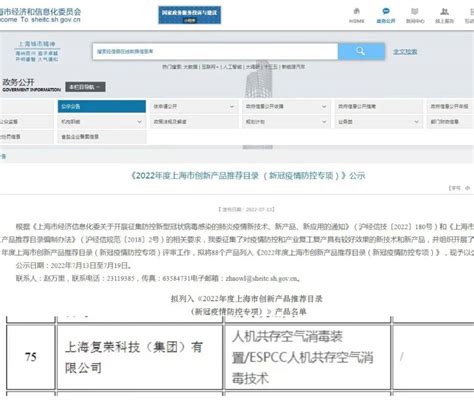Click the 政务公开 Government Information heading

coord(31,85)
